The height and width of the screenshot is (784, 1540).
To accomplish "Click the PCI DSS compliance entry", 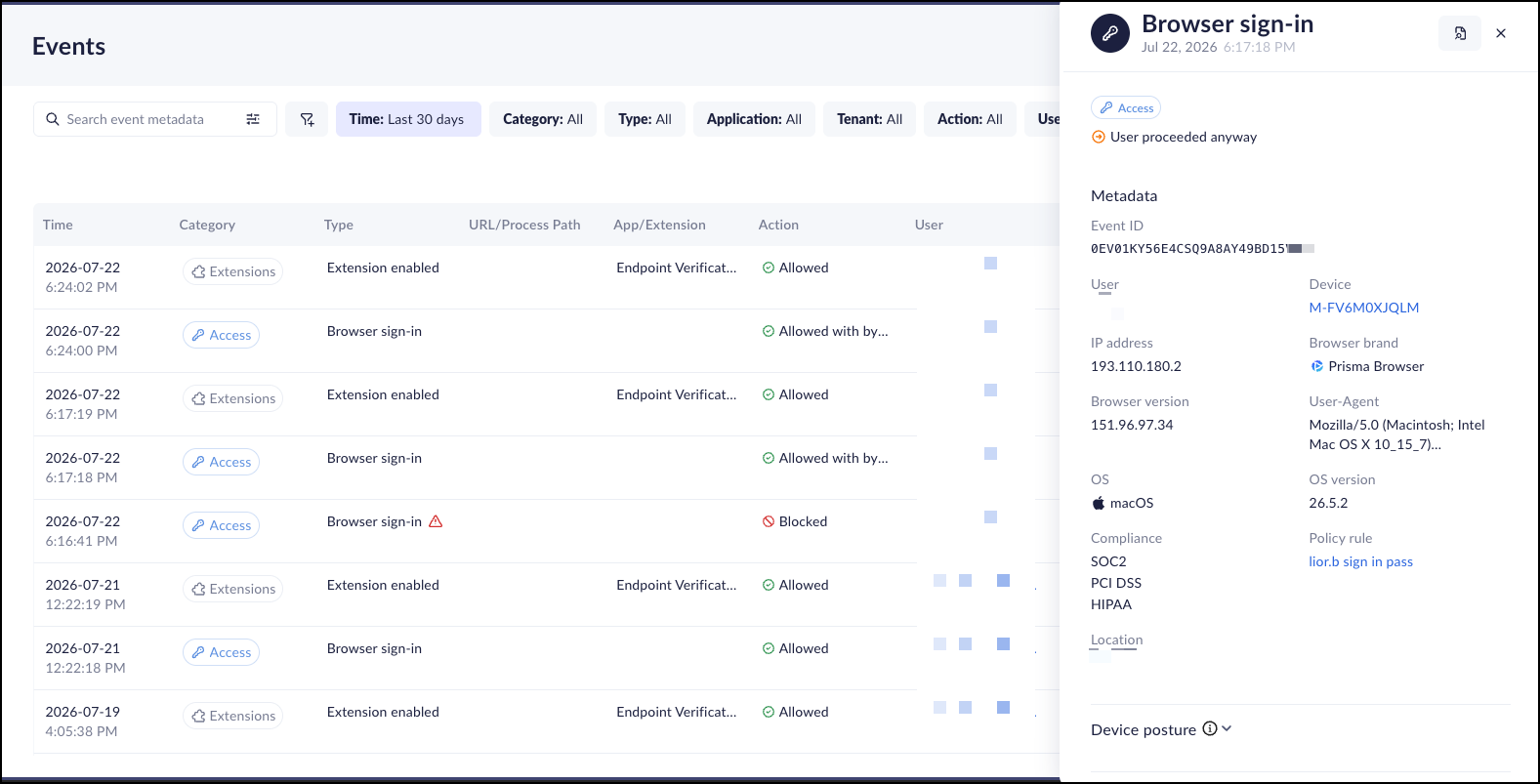I will click(1116, 583).
